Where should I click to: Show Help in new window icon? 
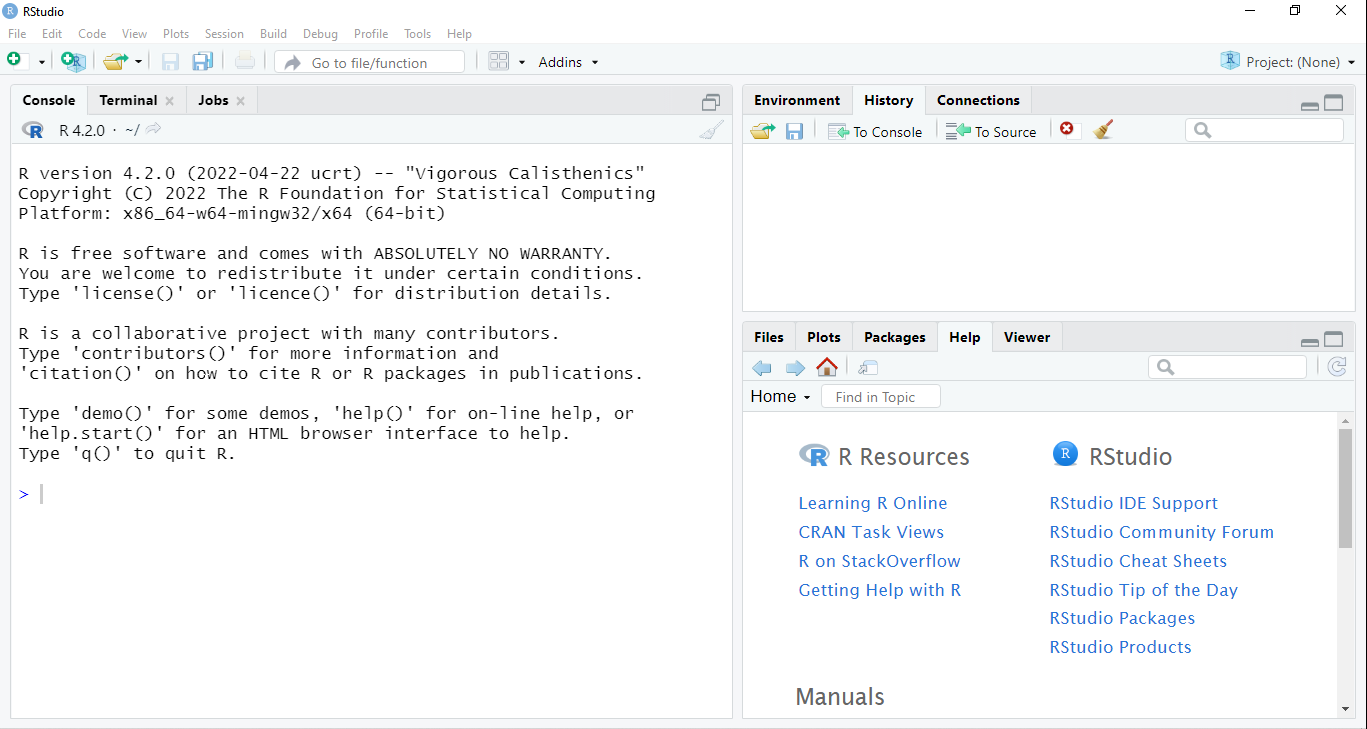(x=868, y=367)
